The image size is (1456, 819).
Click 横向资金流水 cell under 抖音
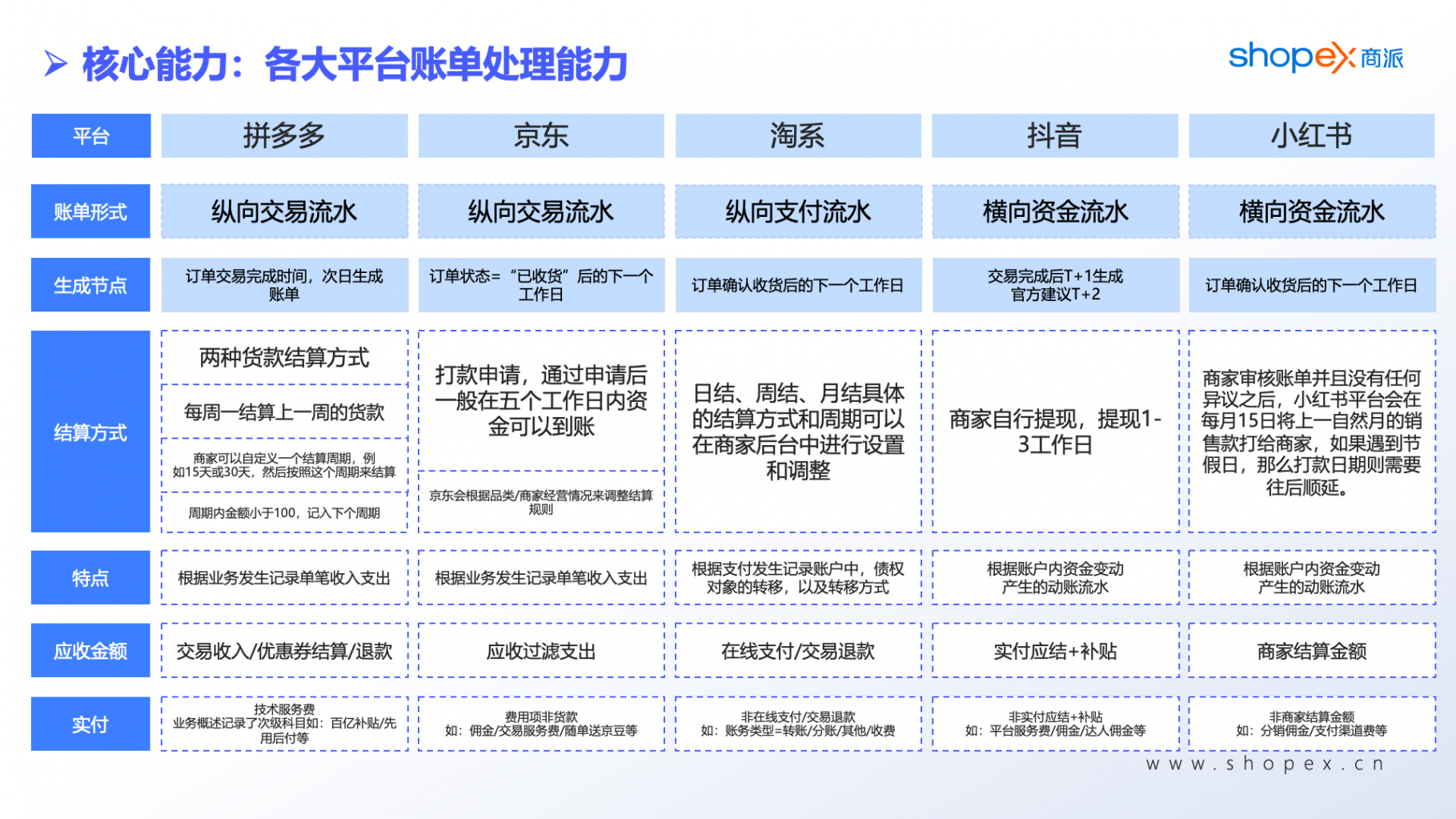[1055, 211]
